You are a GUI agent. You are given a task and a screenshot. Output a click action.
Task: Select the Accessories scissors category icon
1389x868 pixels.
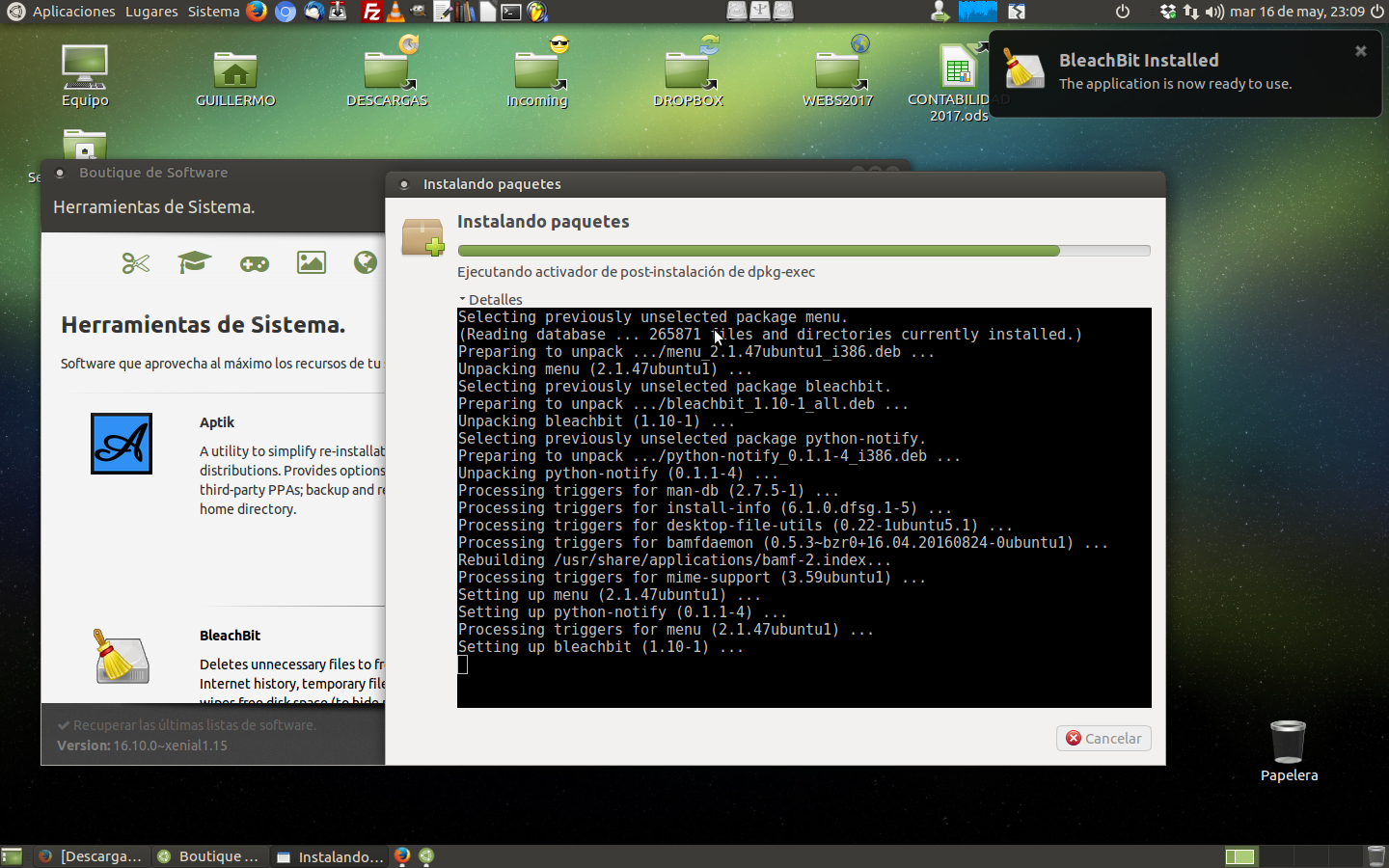[136, 262]
